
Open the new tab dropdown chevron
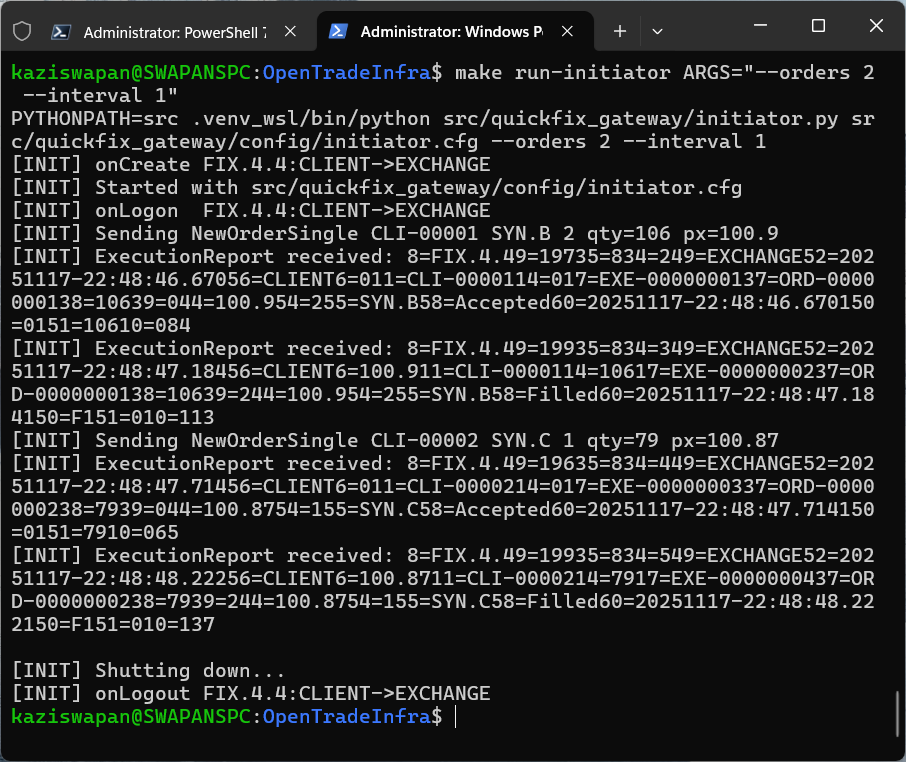click(657, 31)
